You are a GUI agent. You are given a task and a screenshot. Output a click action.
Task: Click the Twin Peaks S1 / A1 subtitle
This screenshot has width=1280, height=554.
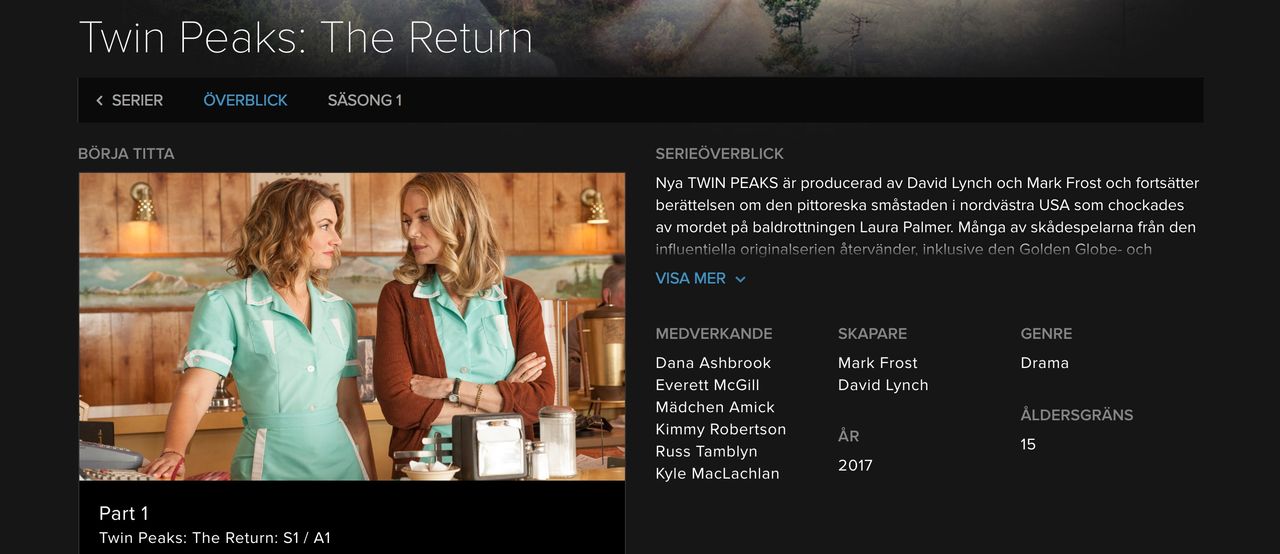pyautogui.click(x=215, y=538)
